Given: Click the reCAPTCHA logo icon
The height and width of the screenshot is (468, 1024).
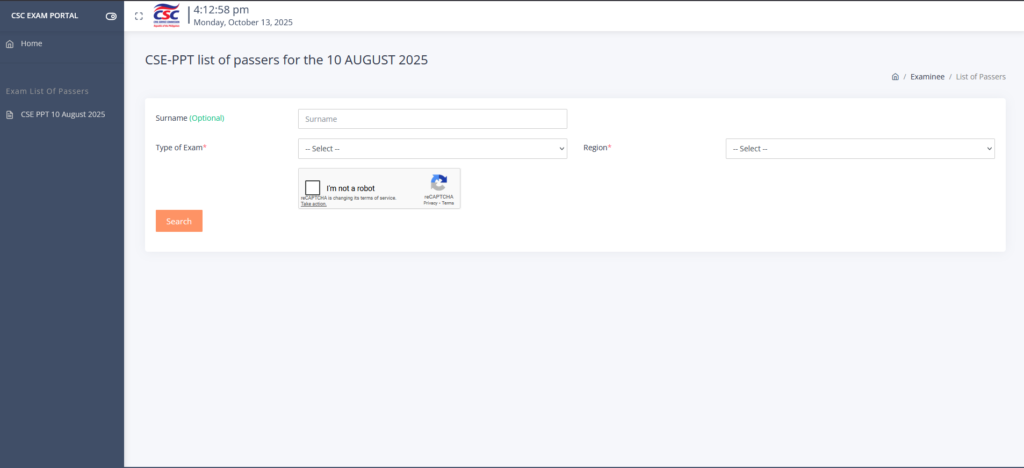Looking at the screenshot, I should pyautogui.click(x=438, y=183).
